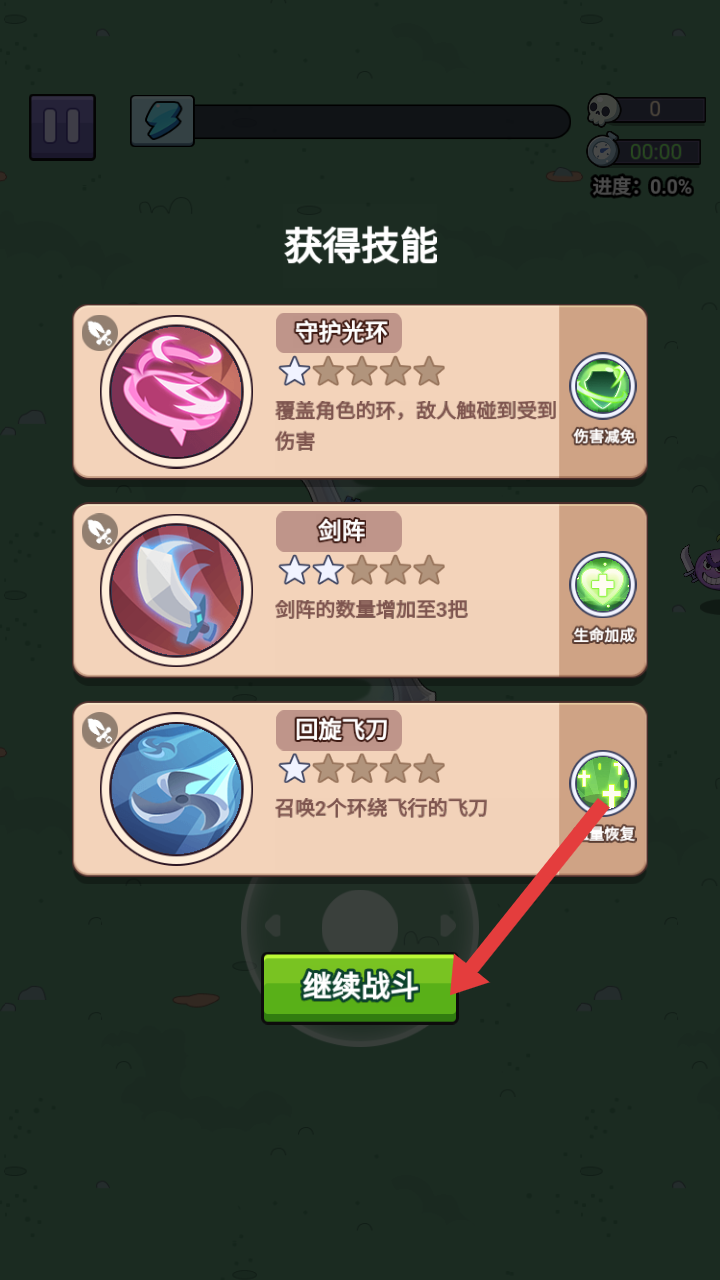The width and height of the screenshot is (720, 1280).
Task: Continue with the 继续战斗 button
Action: 360,988
